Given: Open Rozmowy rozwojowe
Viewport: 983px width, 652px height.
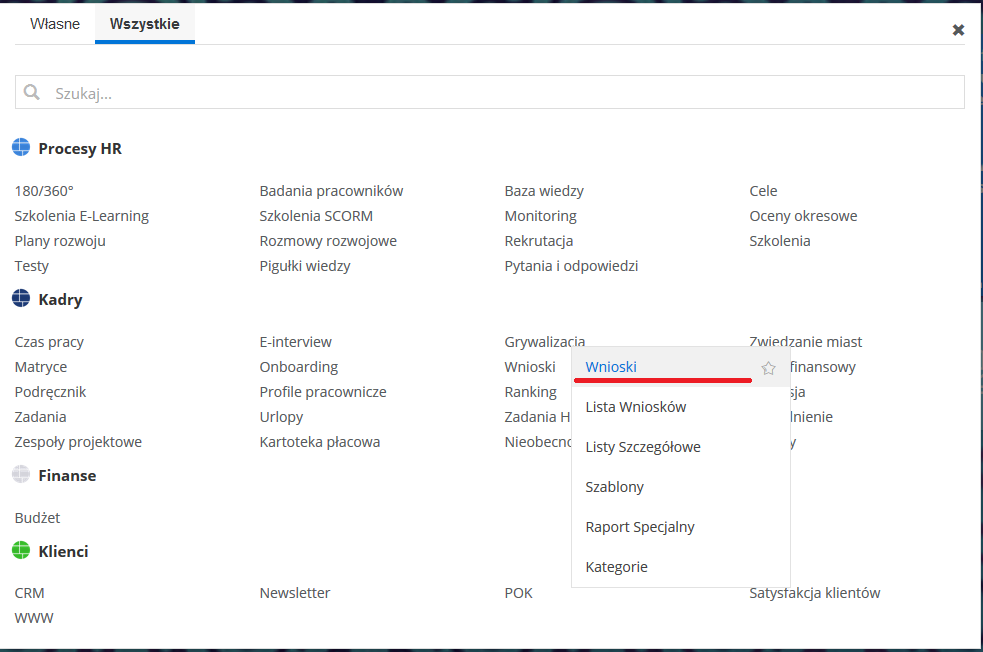Looking at the screenshot, I should pos(329,241).
